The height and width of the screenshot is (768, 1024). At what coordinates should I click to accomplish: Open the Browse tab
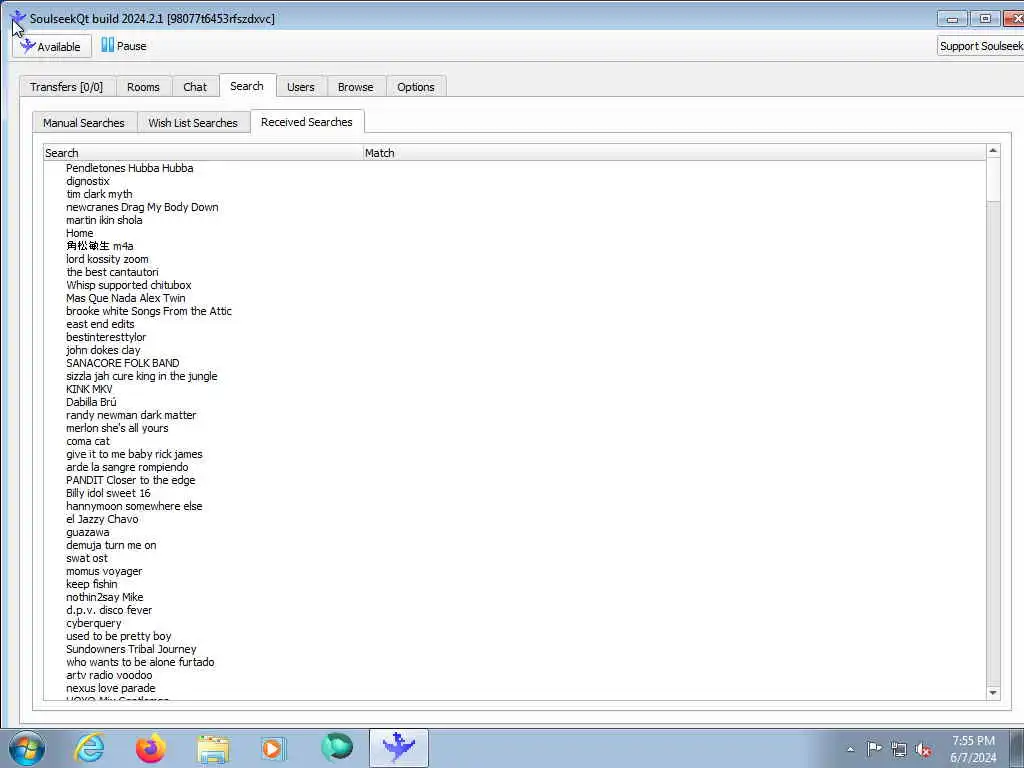[355, 87]
